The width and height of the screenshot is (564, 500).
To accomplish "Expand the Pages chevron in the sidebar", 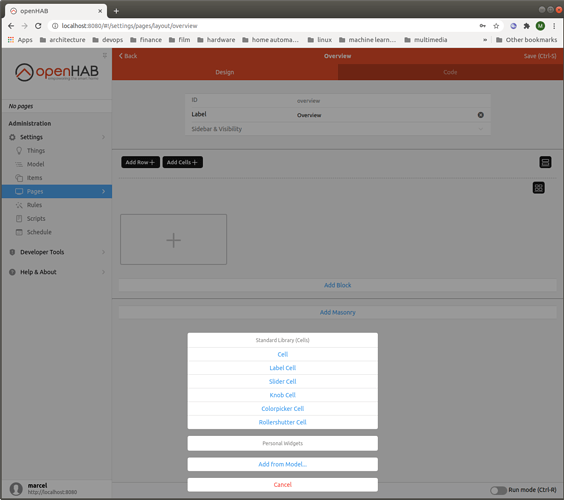I will click(103, 191).
